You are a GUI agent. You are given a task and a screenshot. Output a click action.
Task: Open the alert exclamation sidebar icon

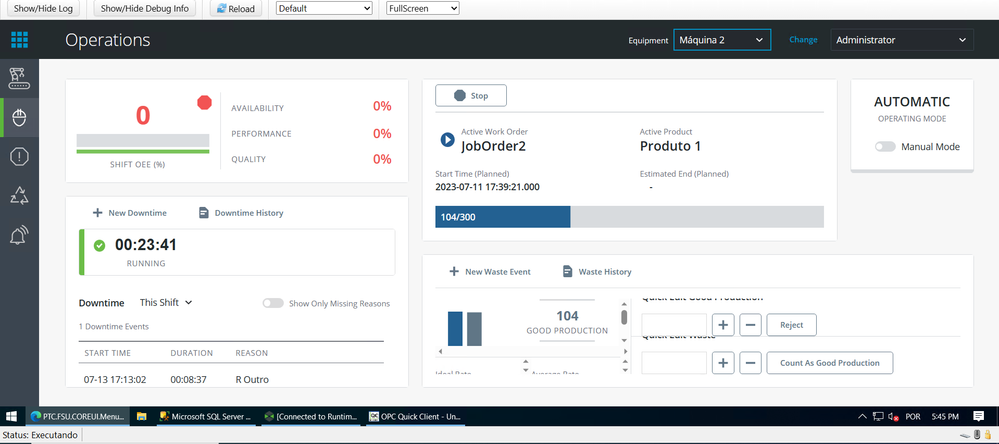coord(19,157)
